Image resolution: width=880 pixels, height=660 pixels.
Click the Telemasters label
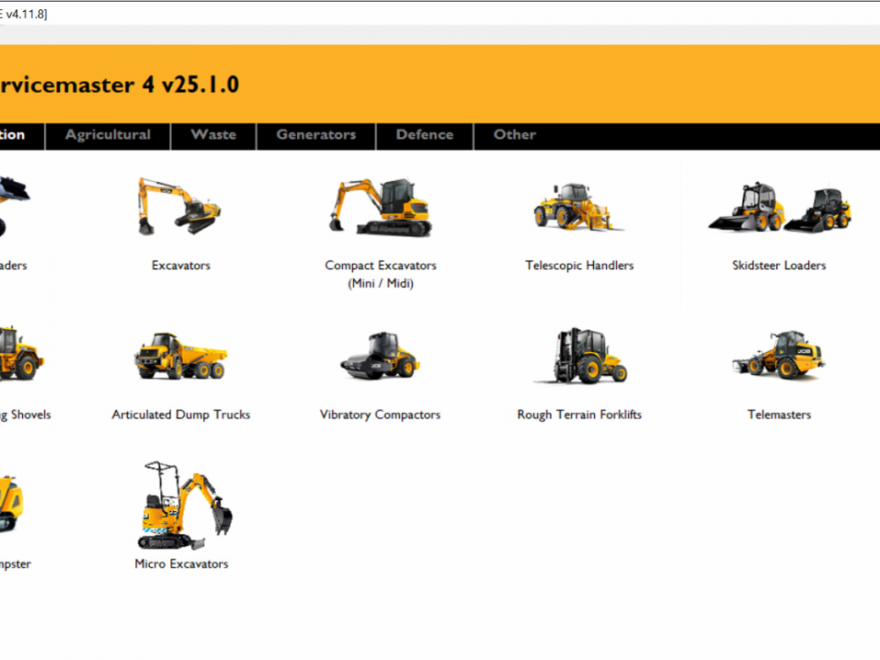(x=779, y=415)
